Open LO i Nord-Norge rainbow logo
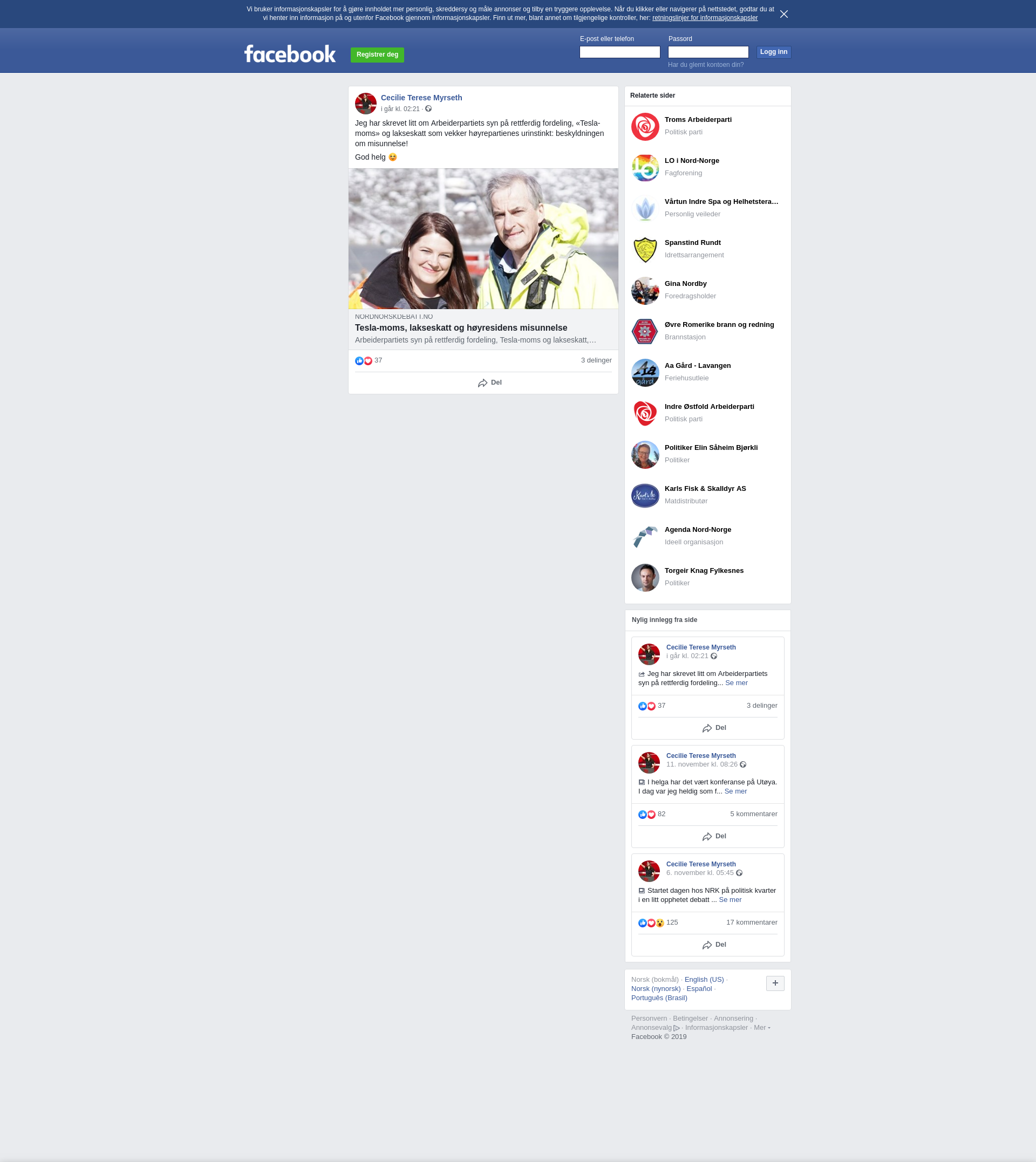The width and height of the screenshot is (1036, 1162). pyautogui.click(x=645, y=167)
